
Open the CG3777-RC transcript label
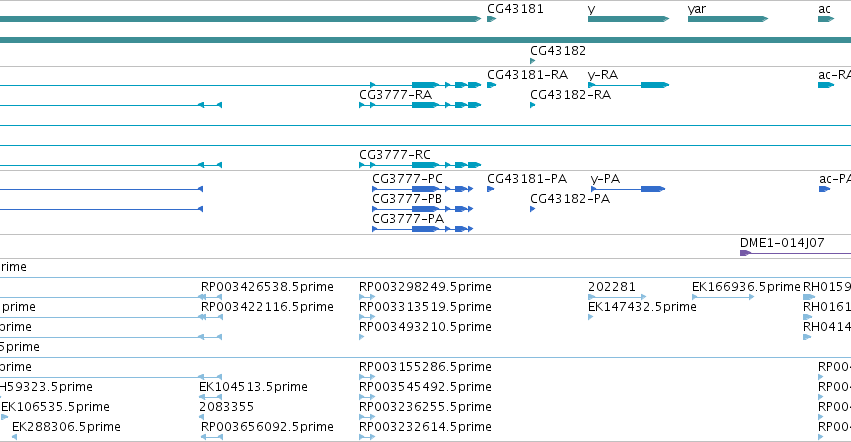395,155
